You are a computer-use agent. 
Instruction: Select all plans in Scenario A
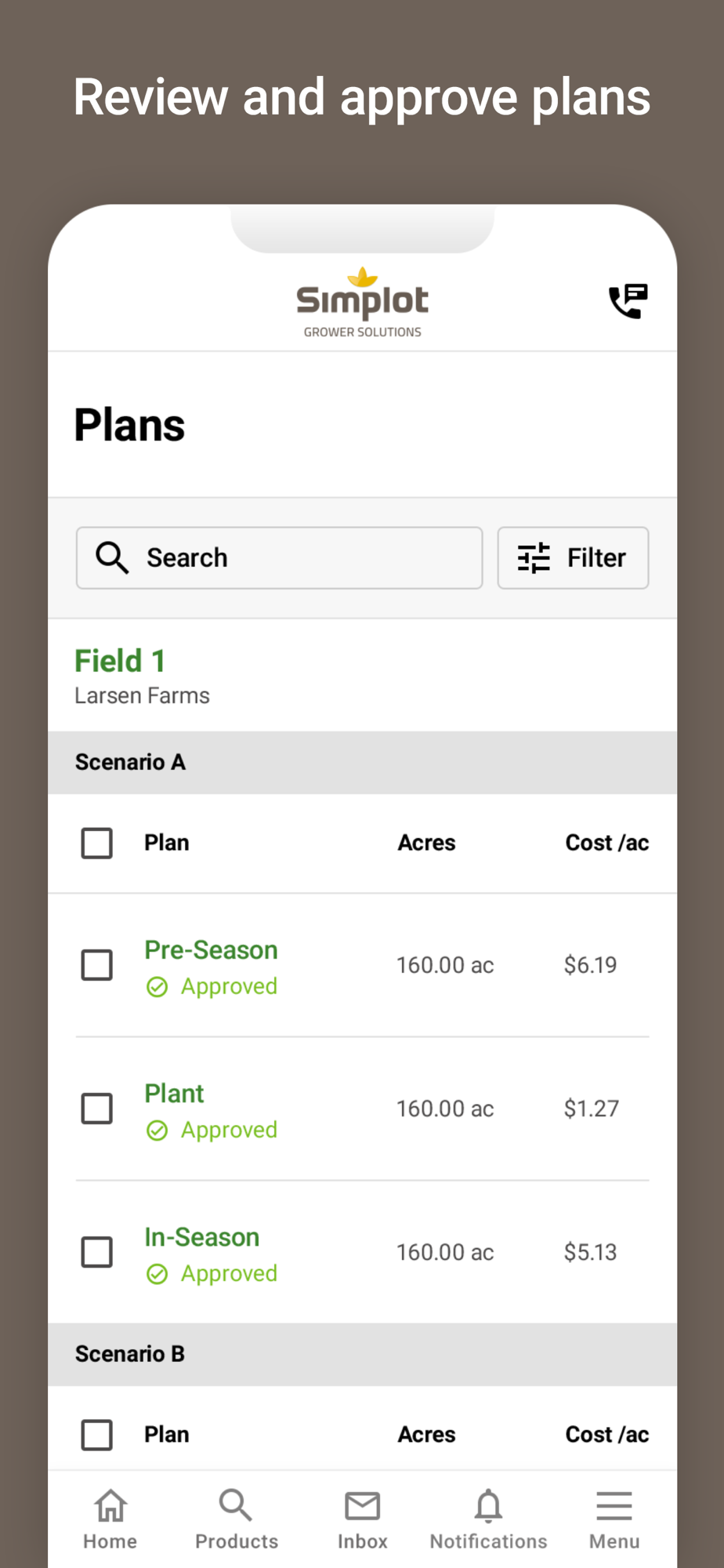[x=97, y=844]
